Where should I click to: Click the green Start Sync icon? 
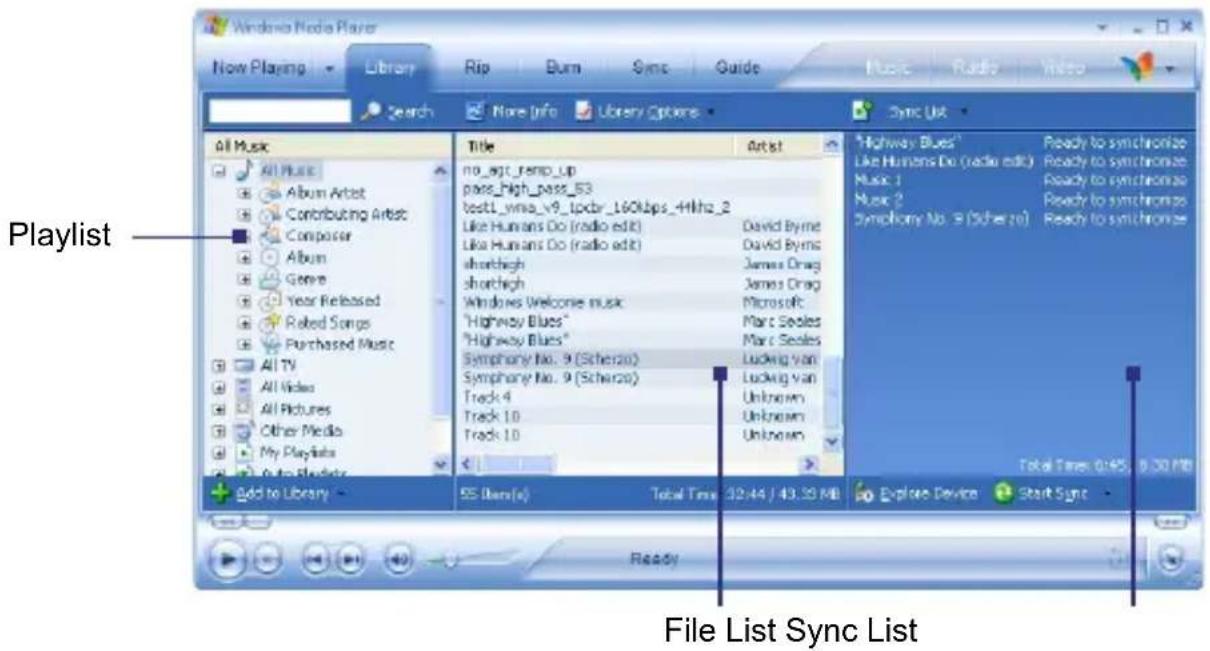(1002, 493)
